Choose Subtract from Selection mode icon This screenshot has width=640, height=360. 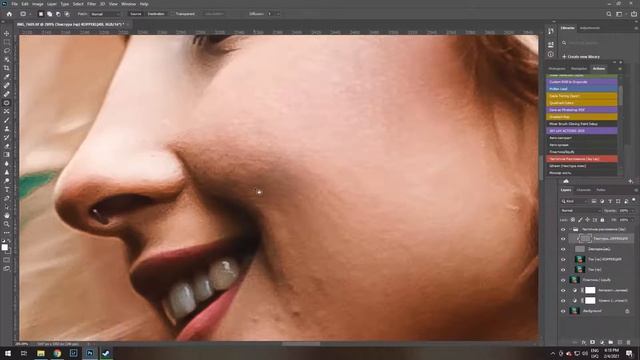[58, 14]
